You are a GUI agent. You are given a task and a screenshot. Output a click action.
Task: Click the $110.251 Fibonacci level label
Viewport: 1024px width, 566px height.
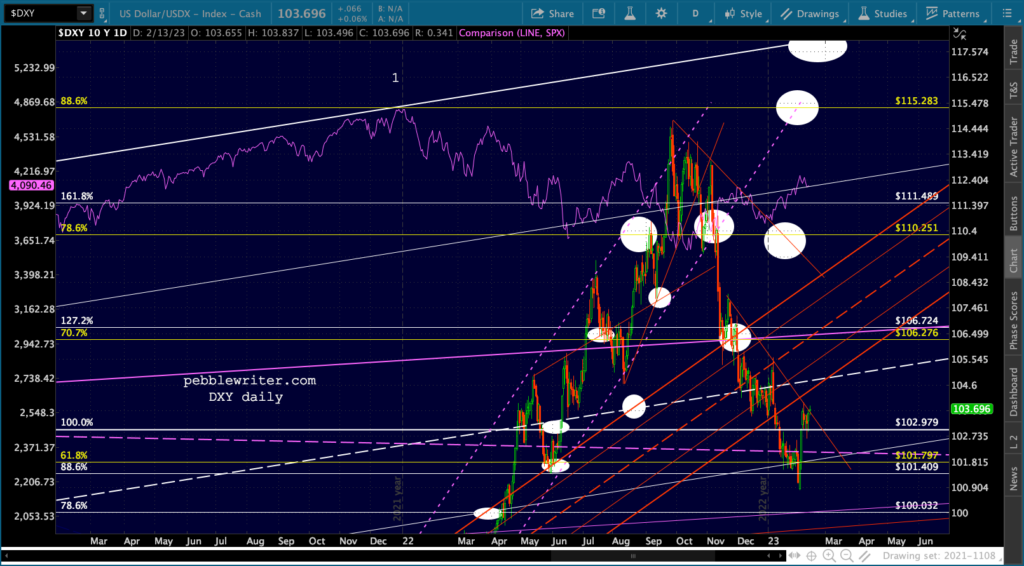point(917,228)
